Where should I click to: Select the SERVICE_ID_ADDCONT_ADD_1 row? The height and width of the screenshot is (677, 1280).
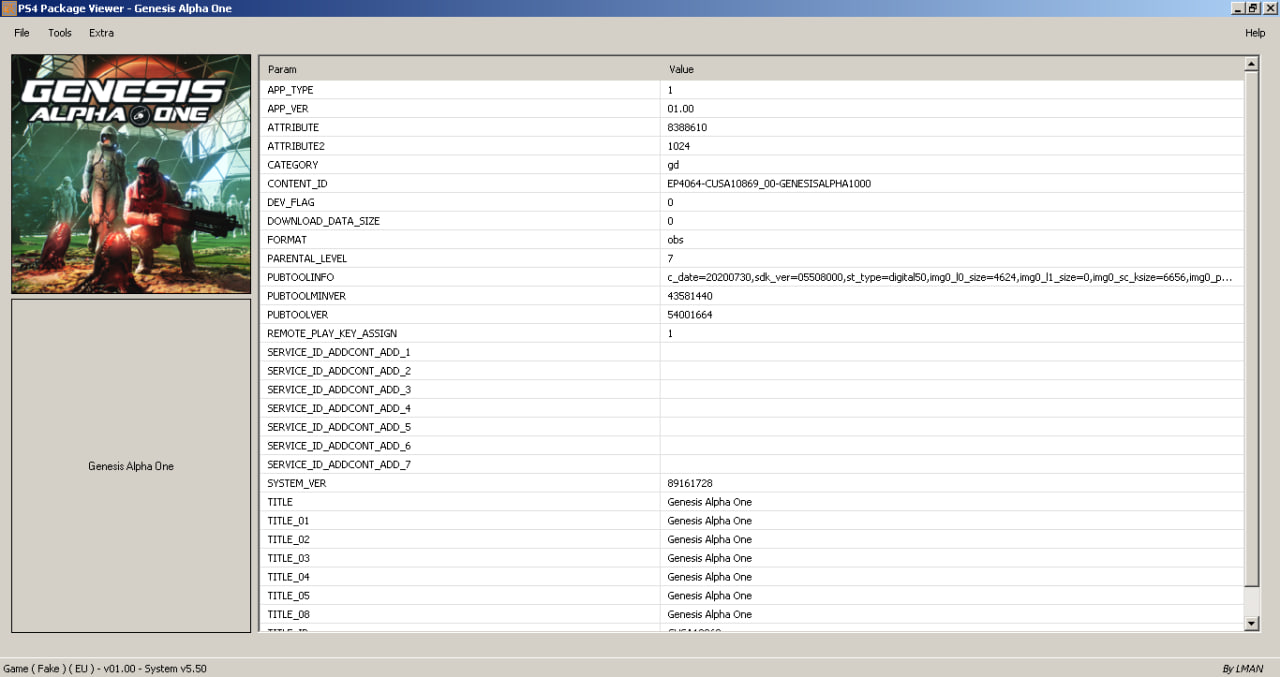[x=752, y=352]
